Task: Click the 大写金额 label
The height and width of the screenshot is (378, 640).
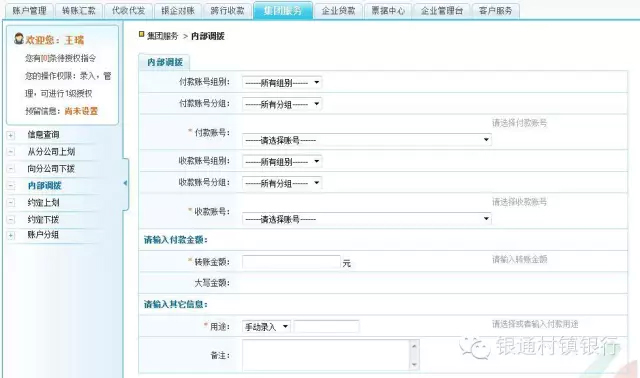Action: click(x=211, y=283)
